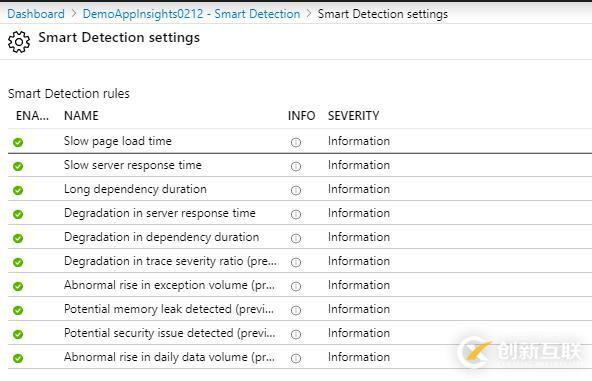This screenshot has width=592, height=381.
Task: Click enabled checkmark for Degradation in server response time
Action: [18, 214]
